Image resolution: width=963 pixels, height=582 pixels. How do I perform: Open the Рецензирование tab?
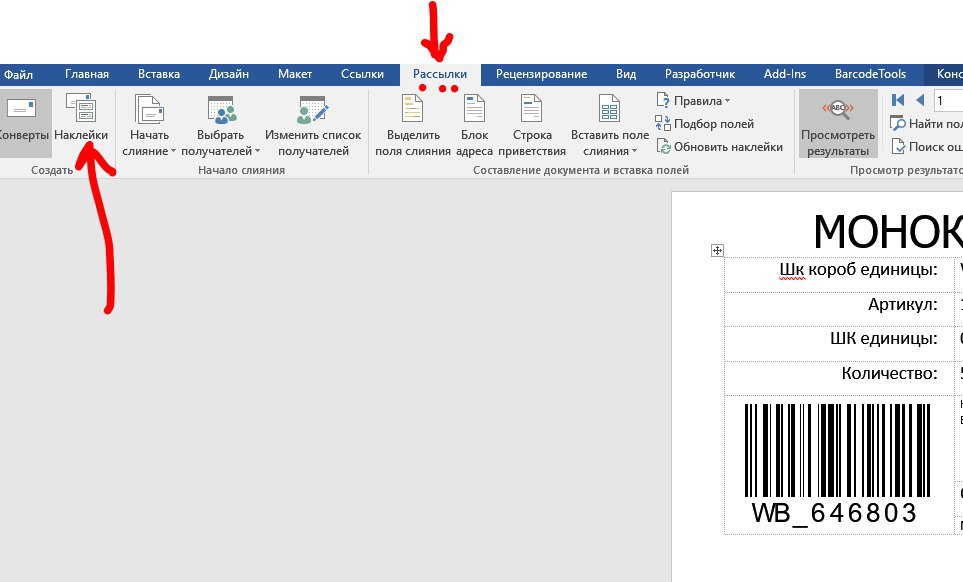[x=541, y=74]
